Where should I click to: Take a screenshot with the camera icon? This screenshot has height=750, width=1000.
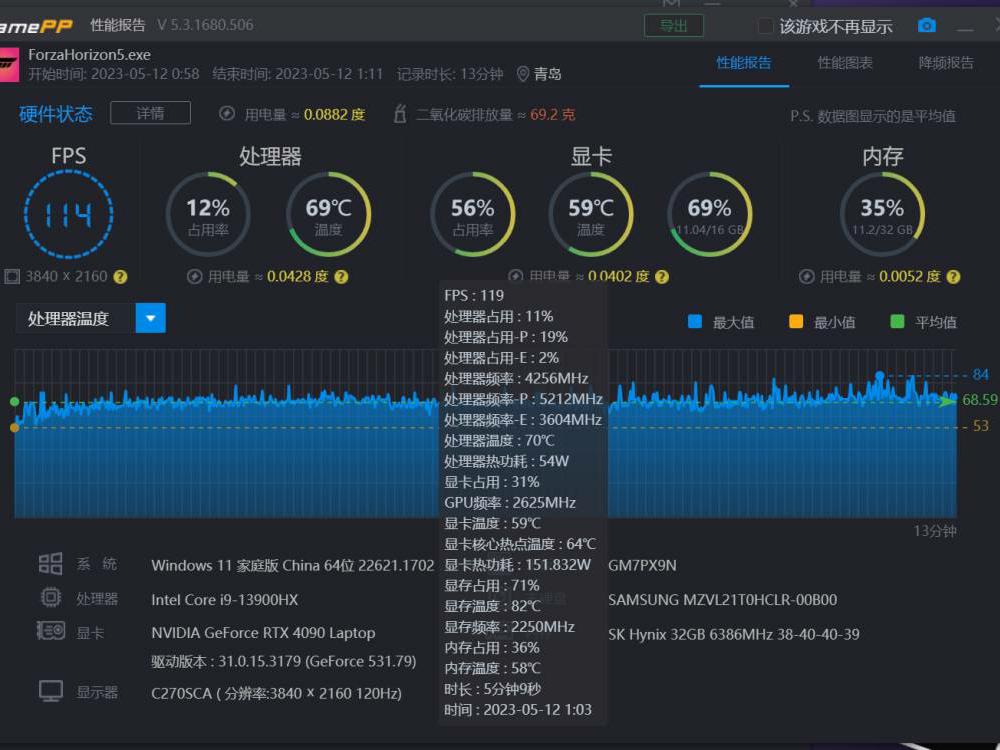tap(927, 26)
